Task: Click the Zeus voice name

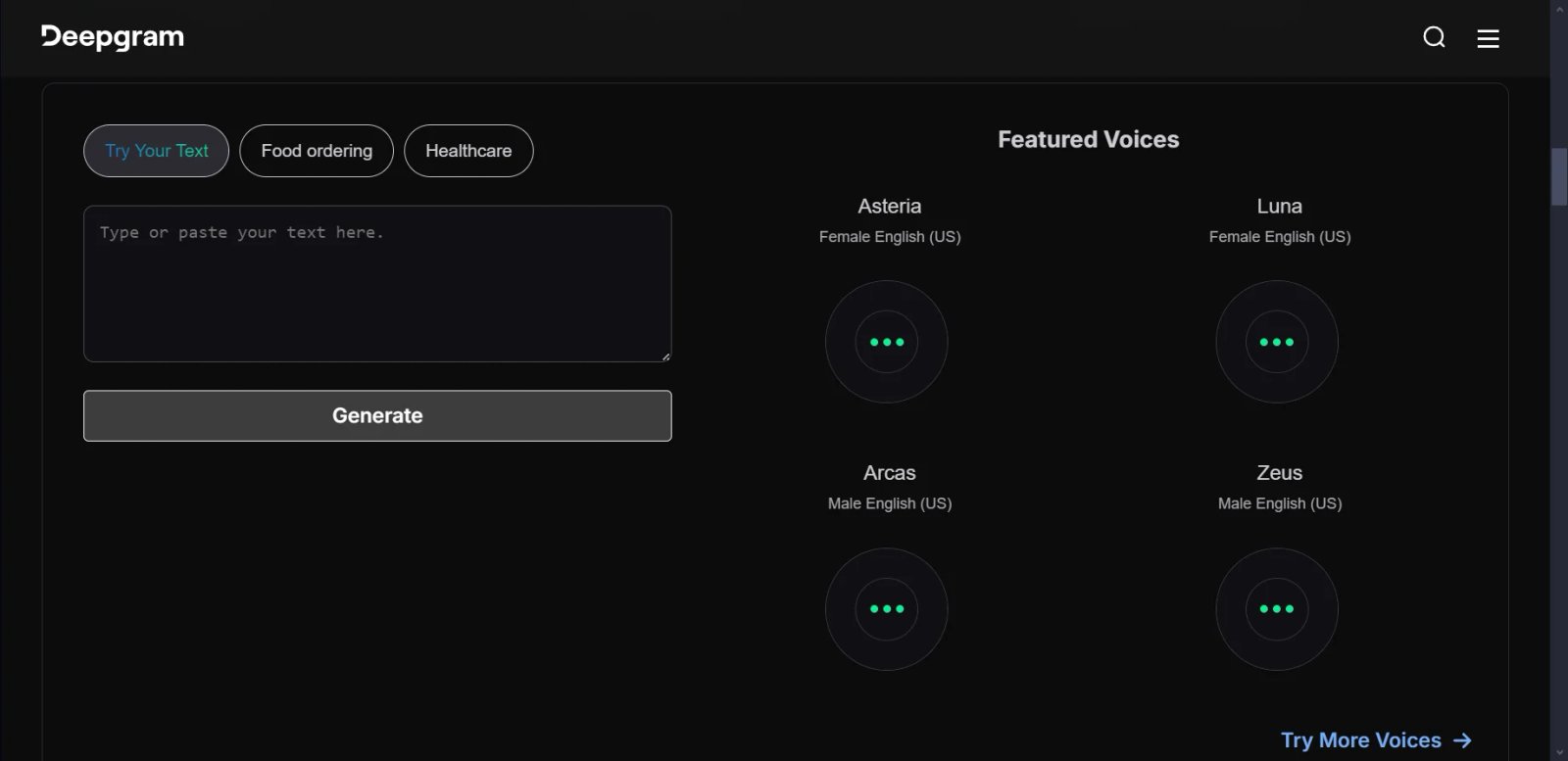Action: [x=1280, y=473]
